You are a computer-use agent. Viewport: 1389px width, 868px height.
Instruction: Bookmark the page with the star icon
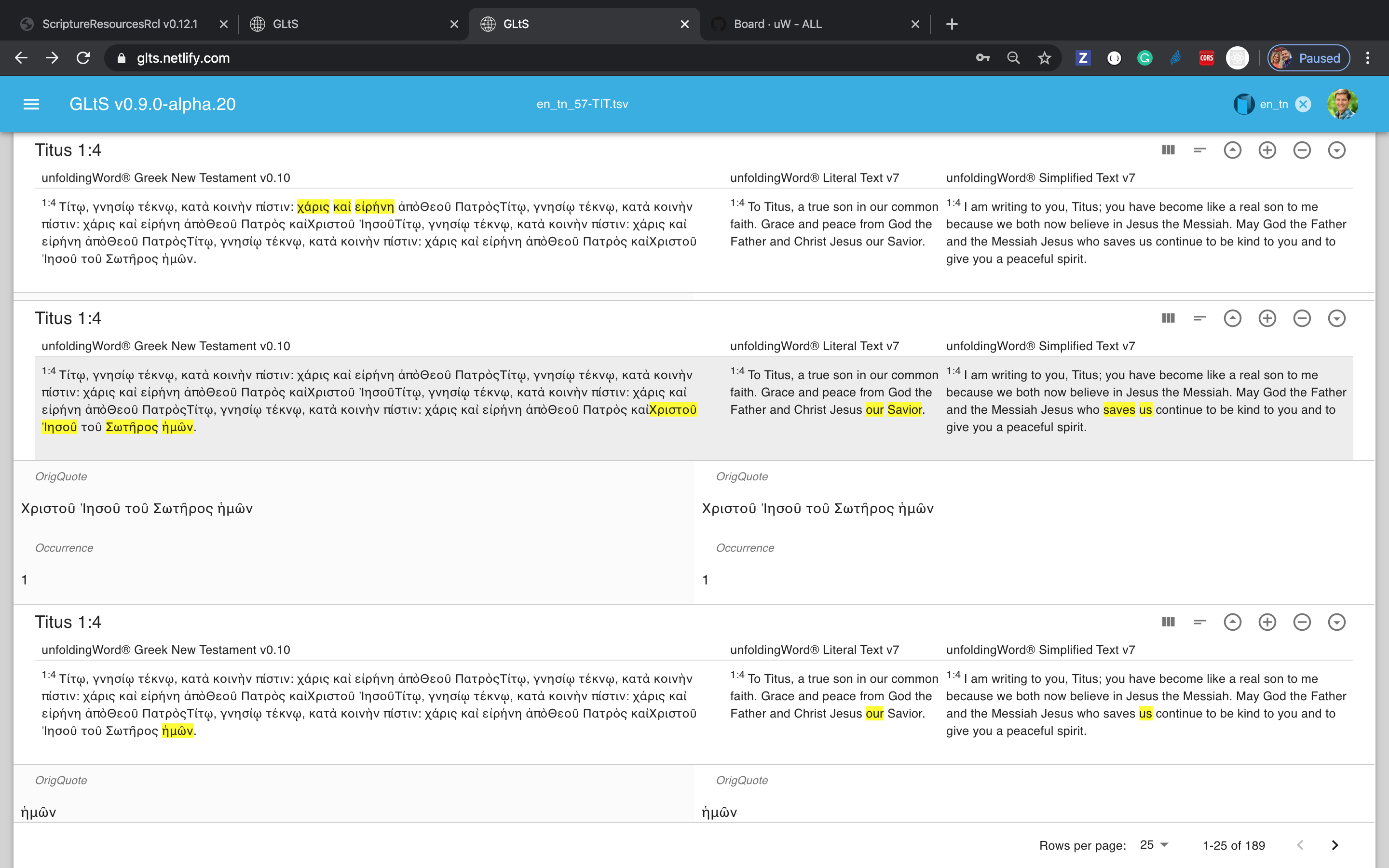(x=1044, y=58)
